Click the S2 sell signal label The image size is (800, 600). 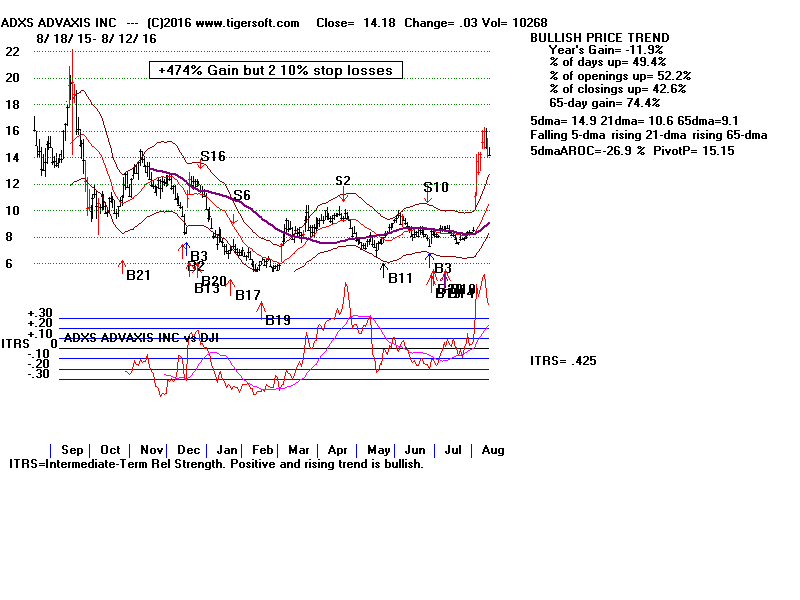pos(343,181)
